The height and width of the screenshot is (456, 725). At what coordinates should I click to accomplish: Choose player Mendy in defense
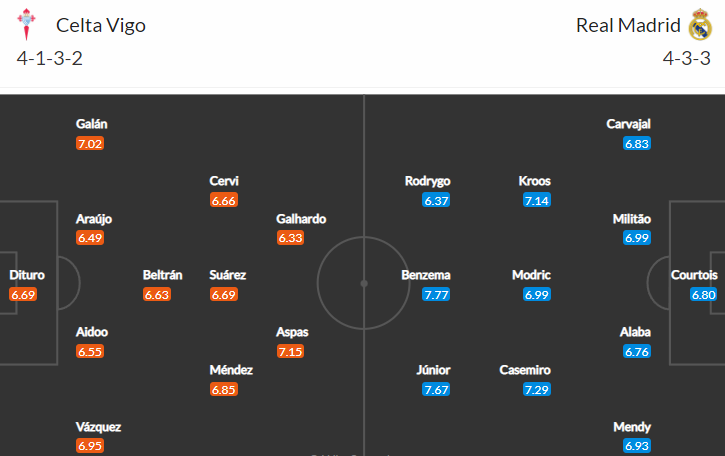tap(632, 427)
